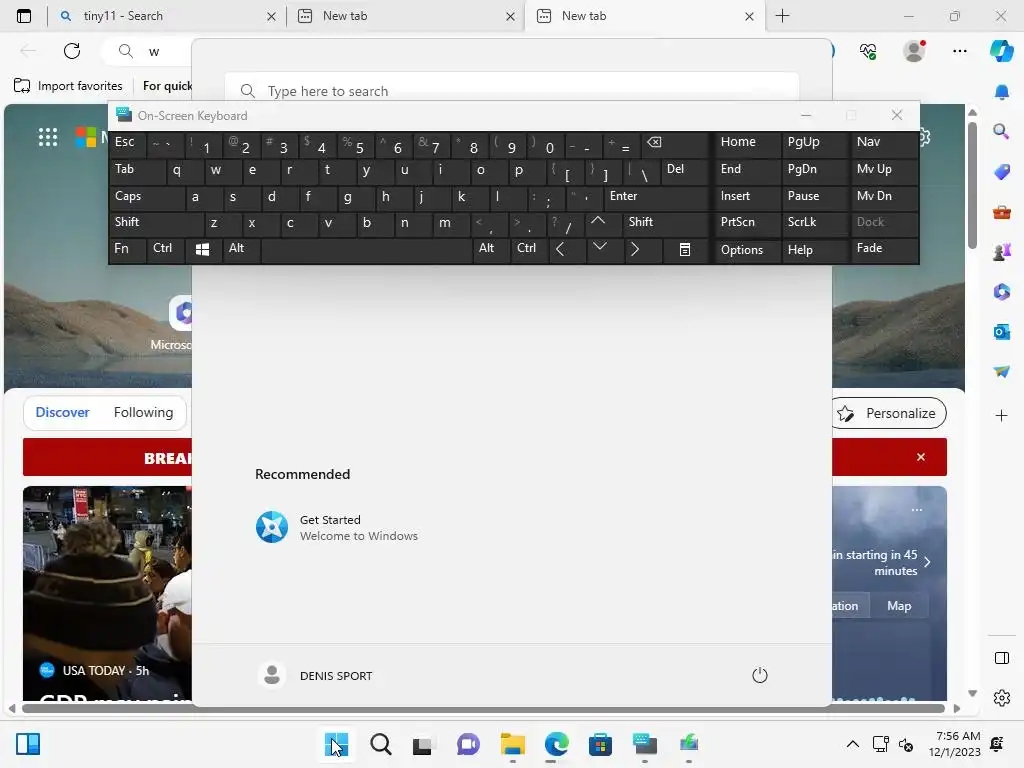The height and width of the screenshot is (768, 1024).
Task: Open File Explorer from the taskbar
Action: (x=513, y=744)
